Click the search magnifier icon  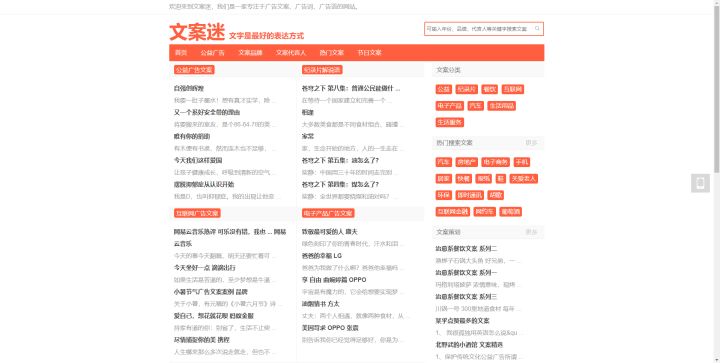(537, 28)
